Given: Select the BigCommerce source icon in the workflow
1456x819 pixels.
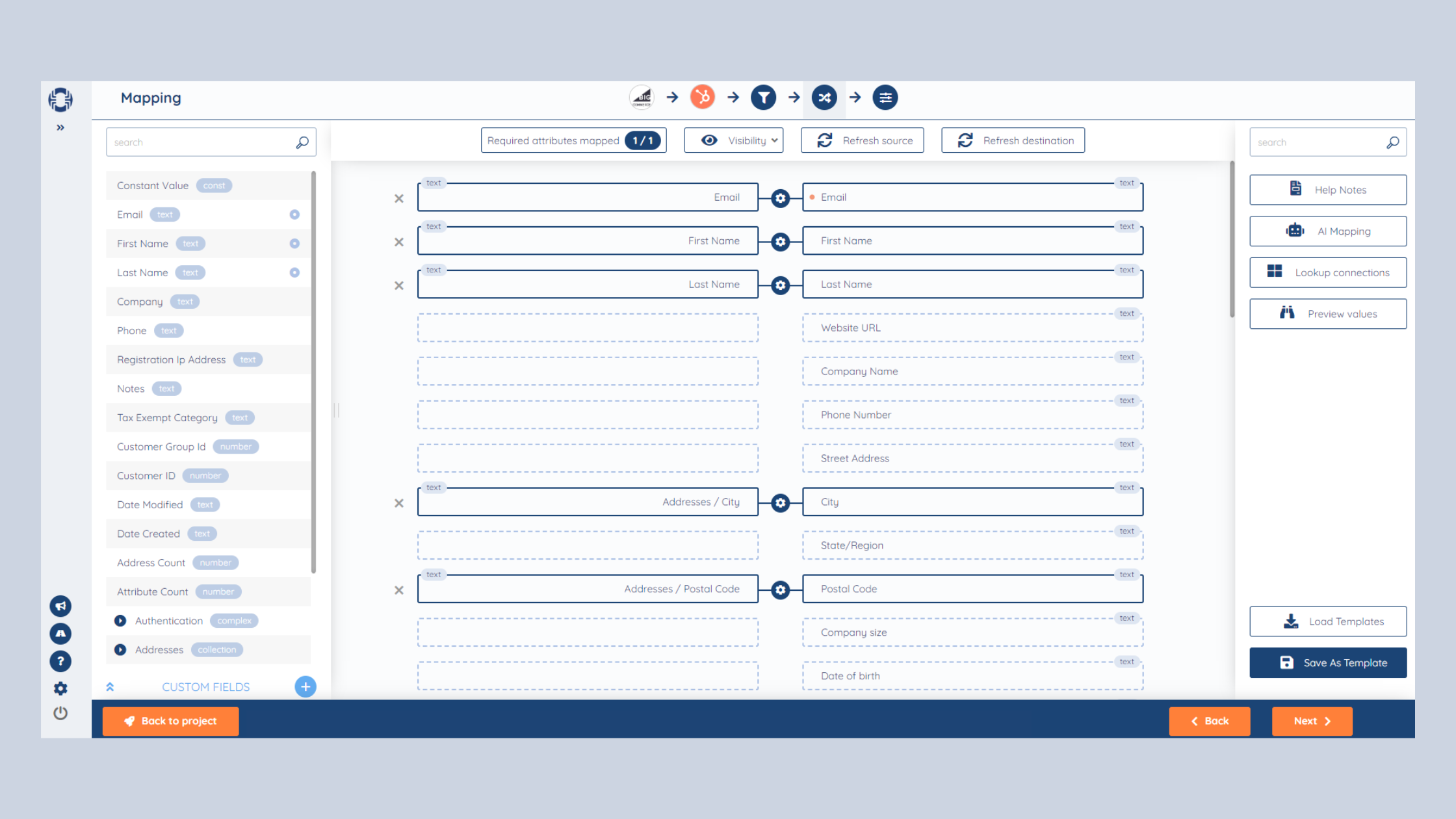Looking at the screenshot, I should [642, 97].
